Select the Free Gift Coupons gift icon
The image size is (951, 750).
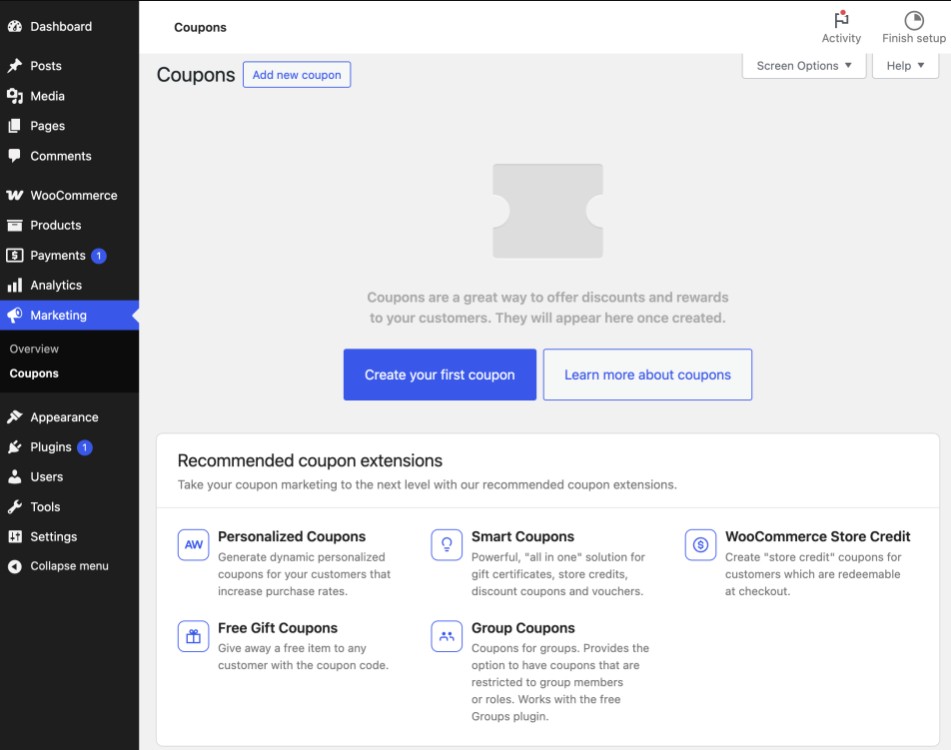(191, 637)
